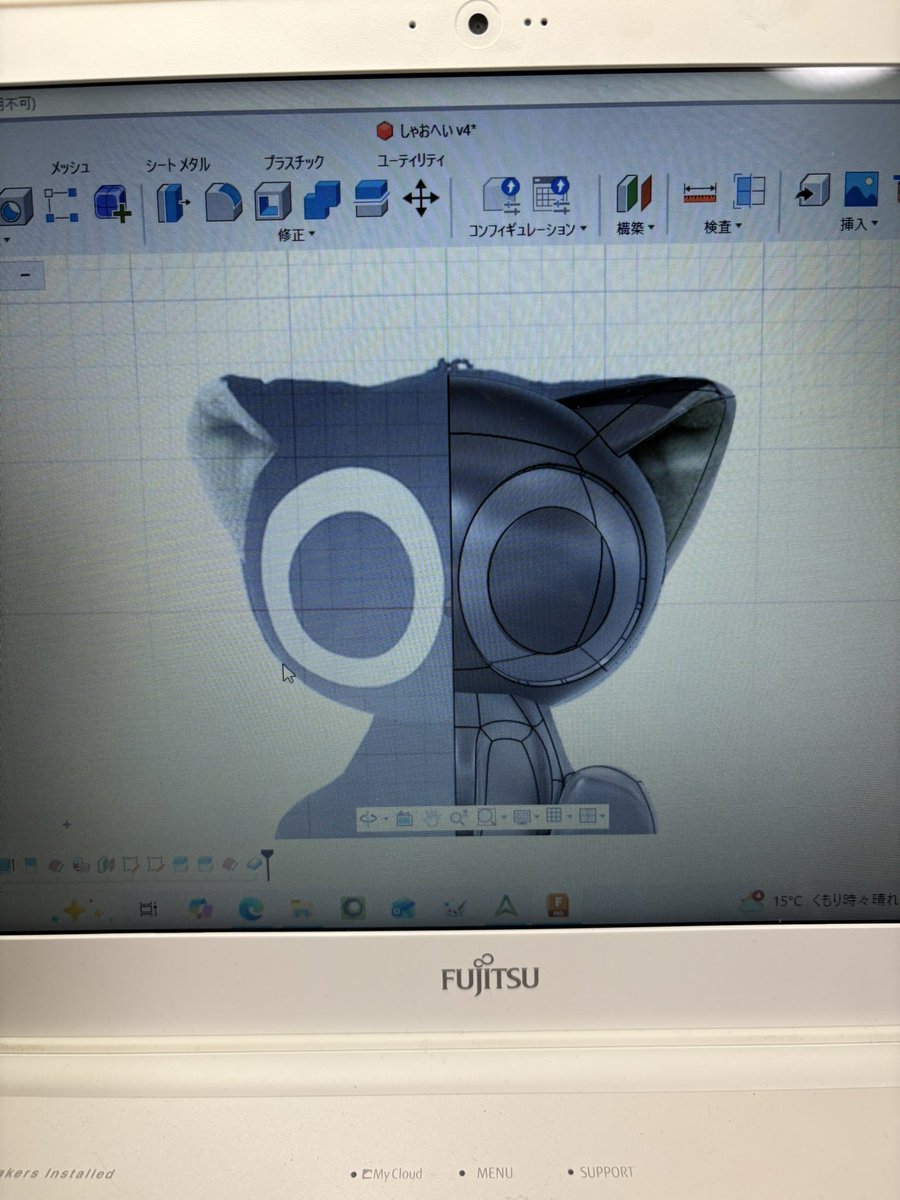The width and height of the screenshot is (900, 1200).
Task: Expand the 挿入 dropdown
Action: pos(859,224)
